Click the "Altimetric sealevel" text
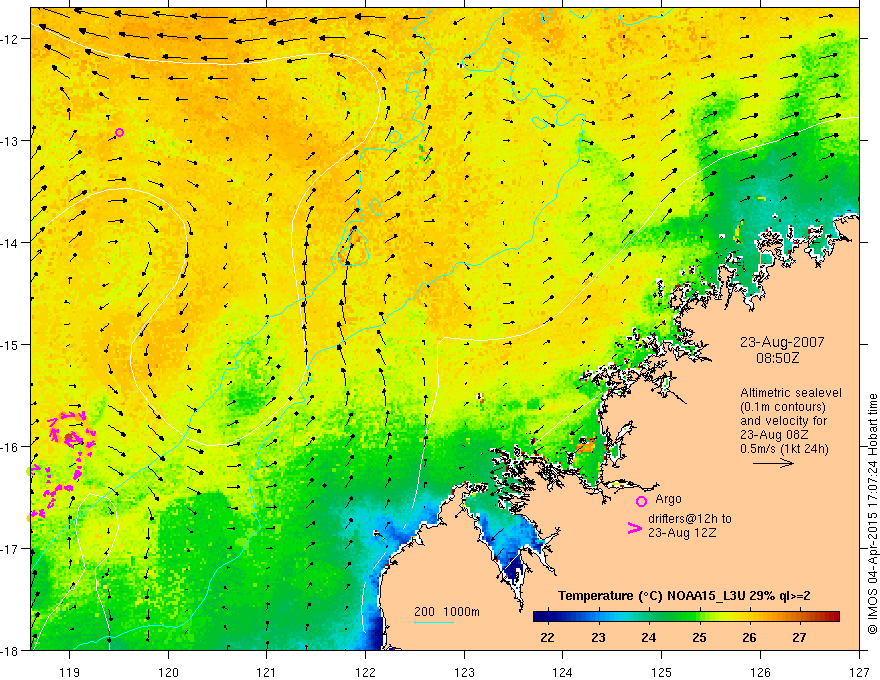 [x=791, y=393]
